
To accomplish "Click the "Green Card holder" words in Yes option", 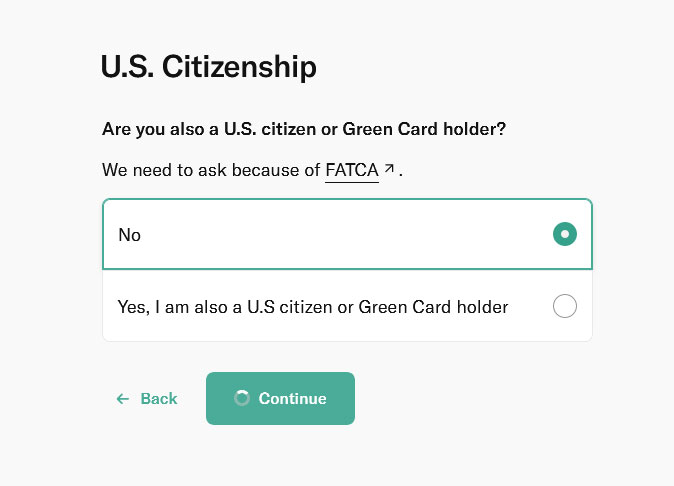I will tap(433, 307).
